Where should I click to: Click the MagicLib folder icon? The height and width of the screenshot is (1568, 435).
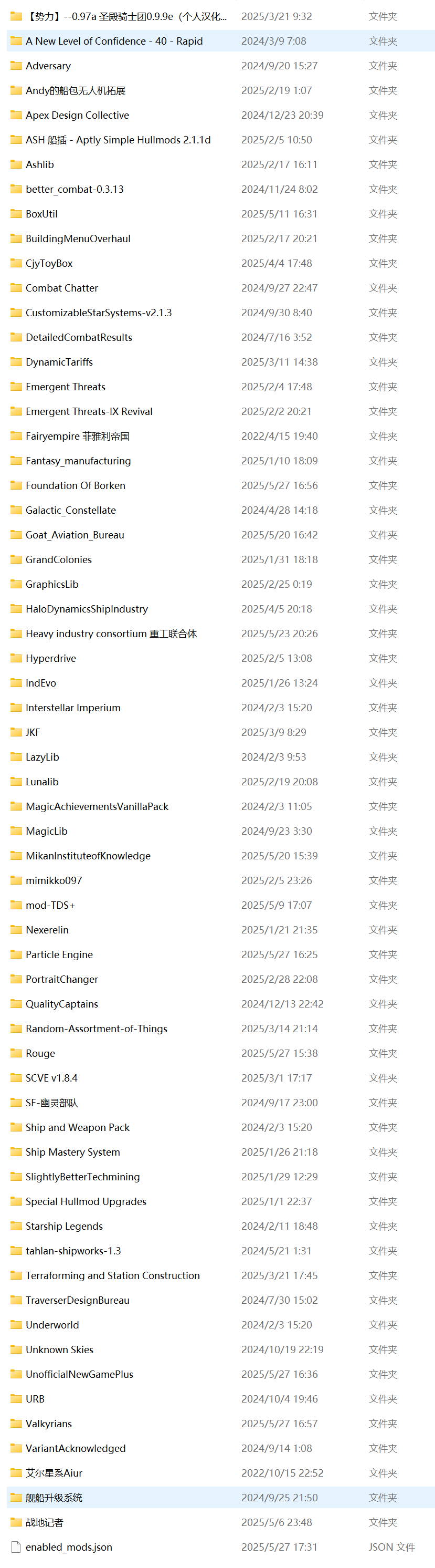[x=16, y=831]
